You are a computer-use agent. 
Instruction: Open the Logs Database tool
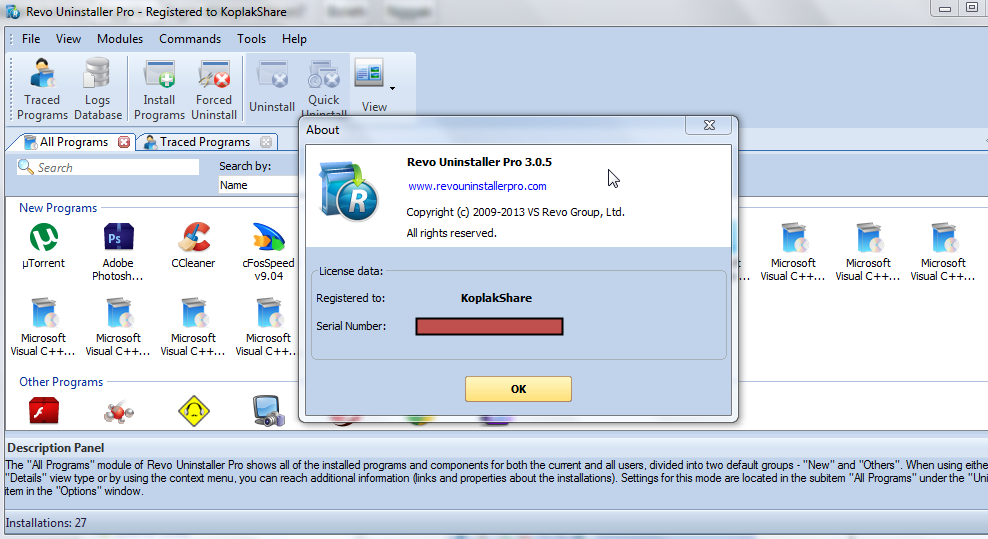(98, 88)
